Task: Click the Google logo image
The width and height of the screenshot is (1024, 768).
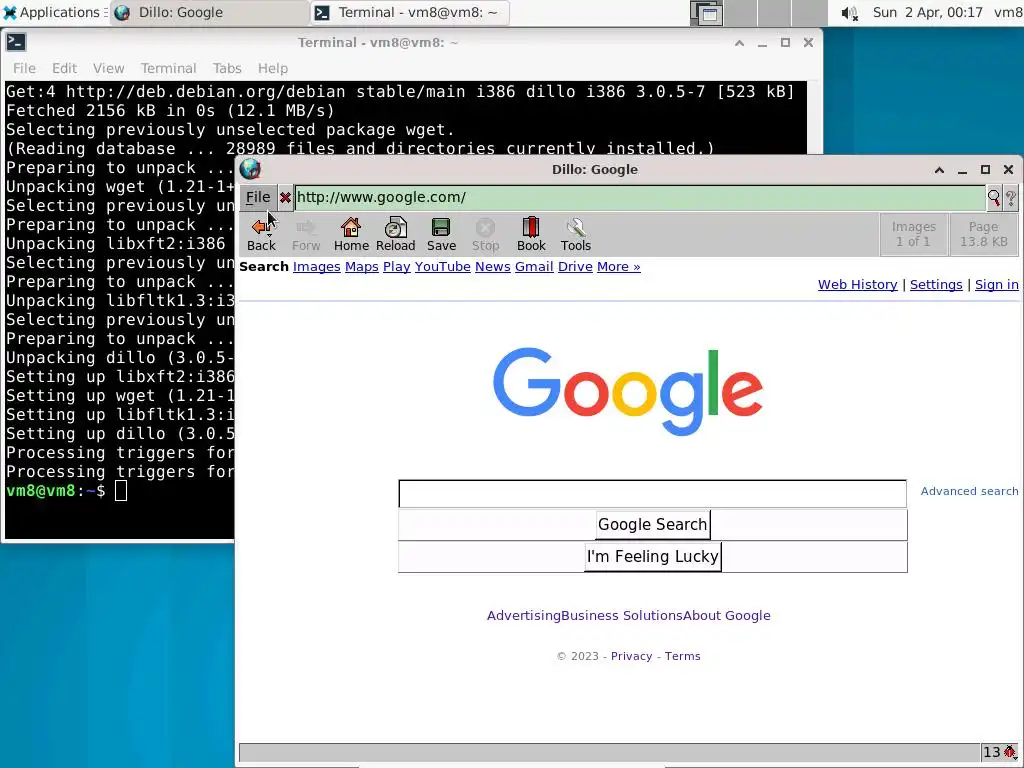Action: point(628,391)
